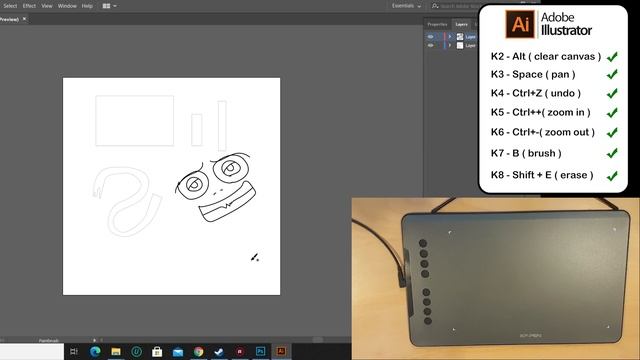
Task: Select the top layer thumbnail
Action: pos(460,36)
